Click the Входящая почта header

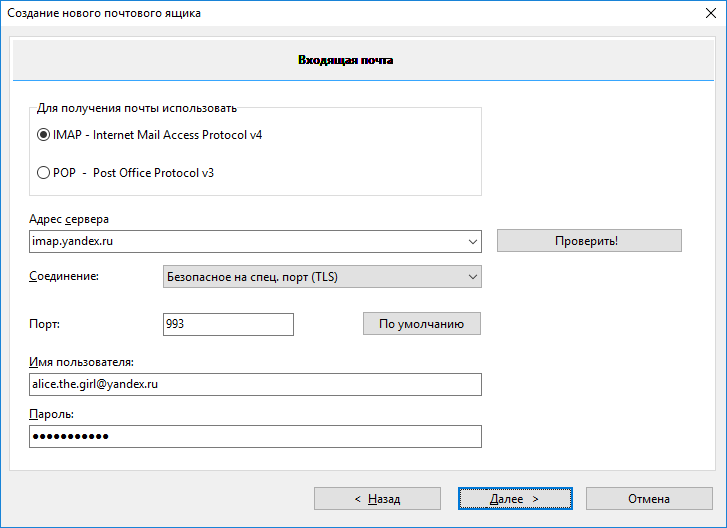(x=345, y=60)
